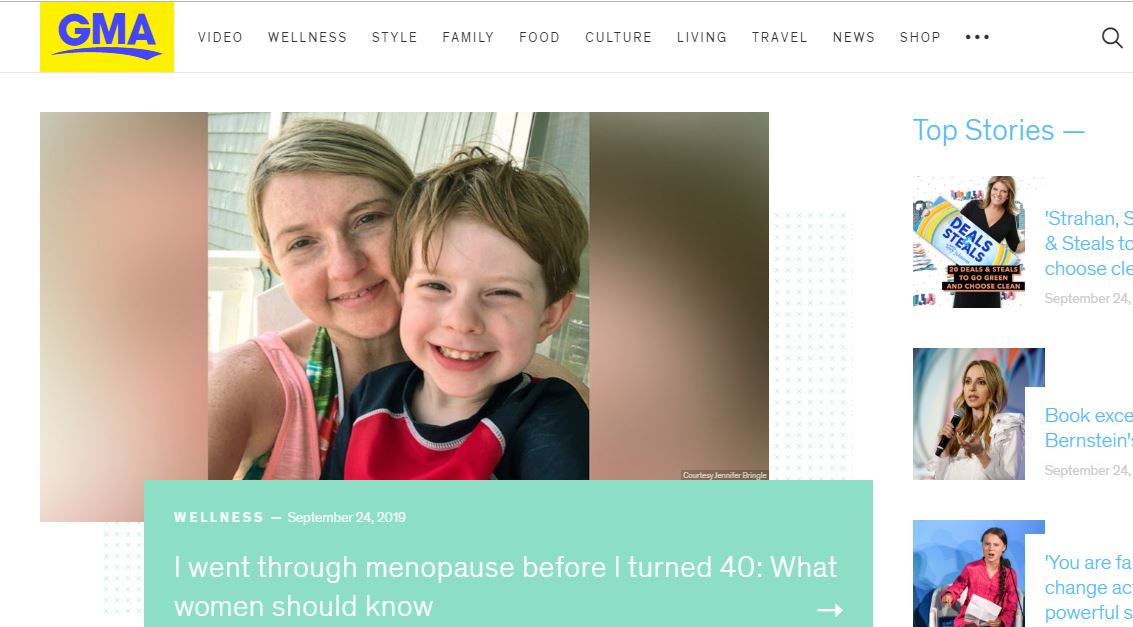Image resolution: width=1133 pixels, height=627 pixels.
Task: Click the arrow on the menopause article
Action: 830,610
